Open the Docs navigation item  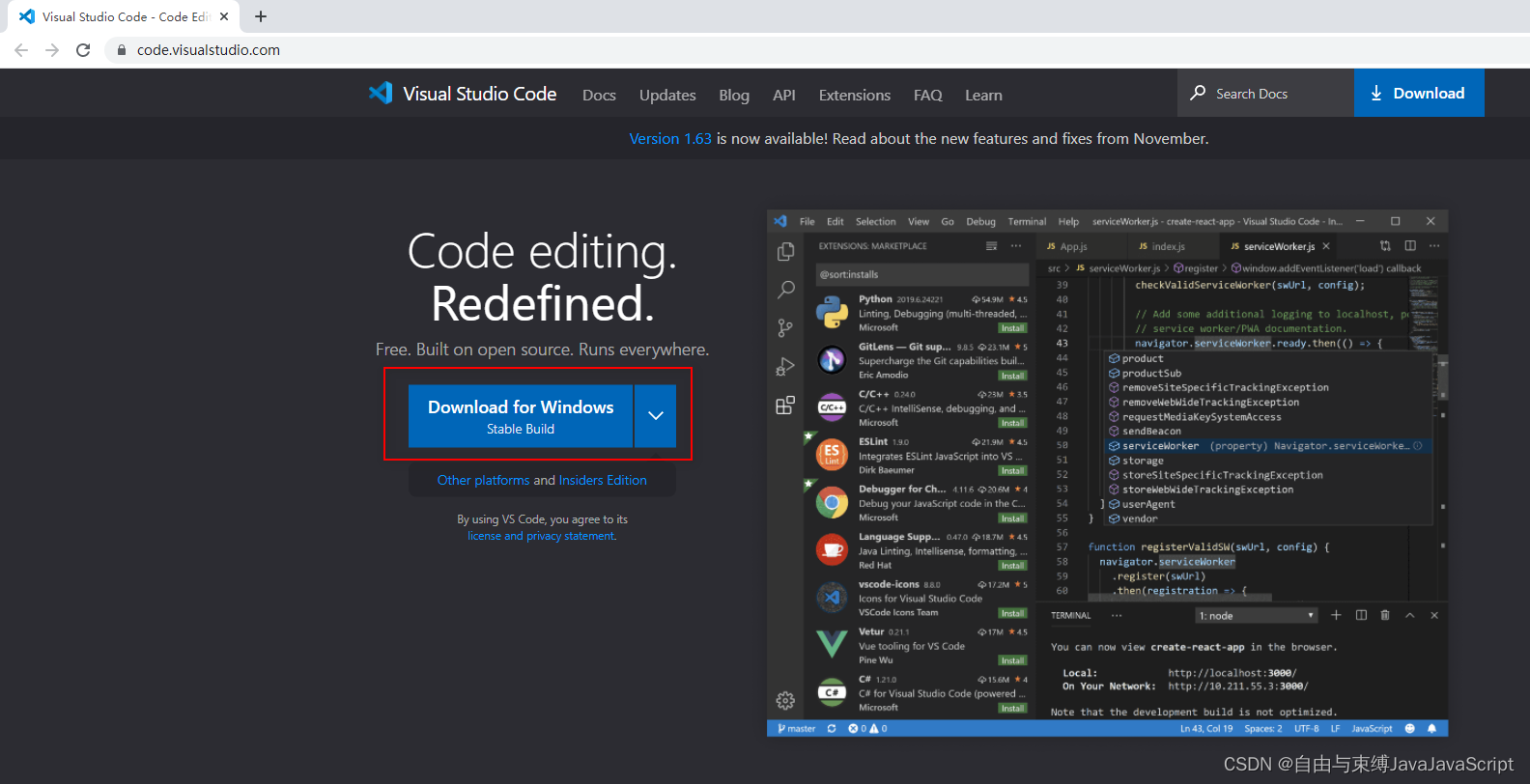(x=599, y=95)
